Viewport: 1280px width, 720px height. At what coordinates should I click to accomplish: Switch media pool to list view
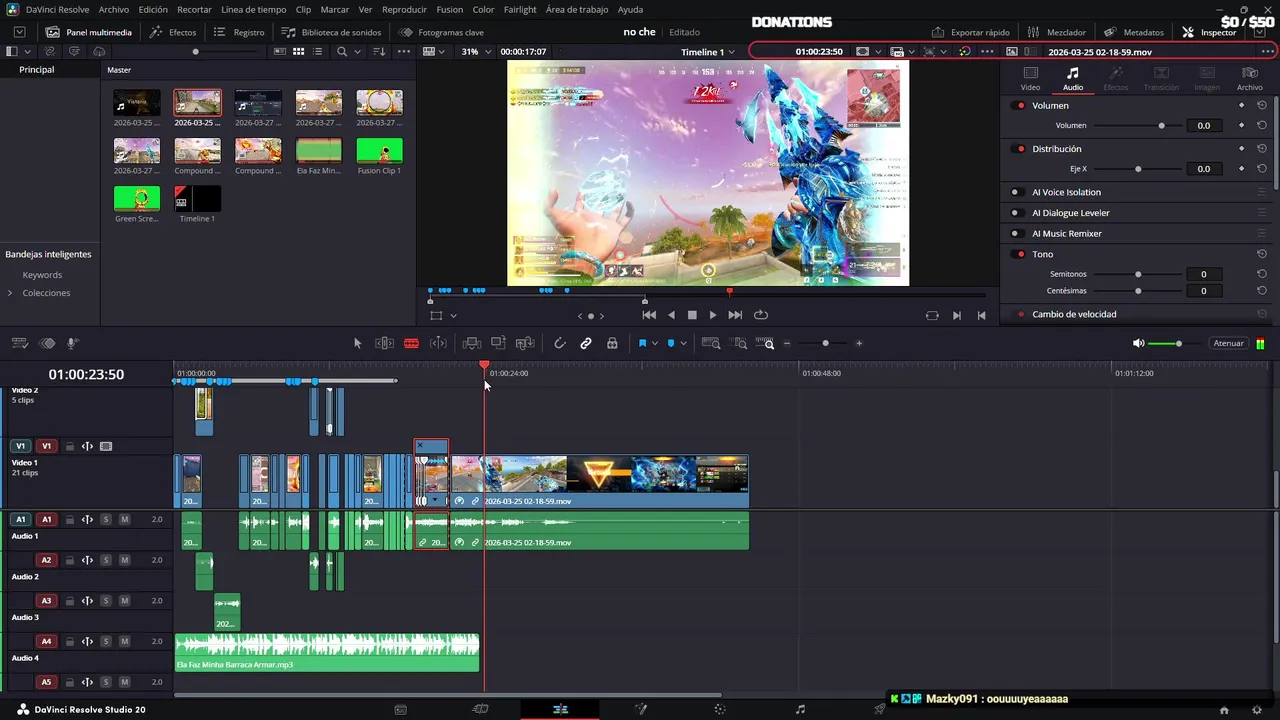318,51
